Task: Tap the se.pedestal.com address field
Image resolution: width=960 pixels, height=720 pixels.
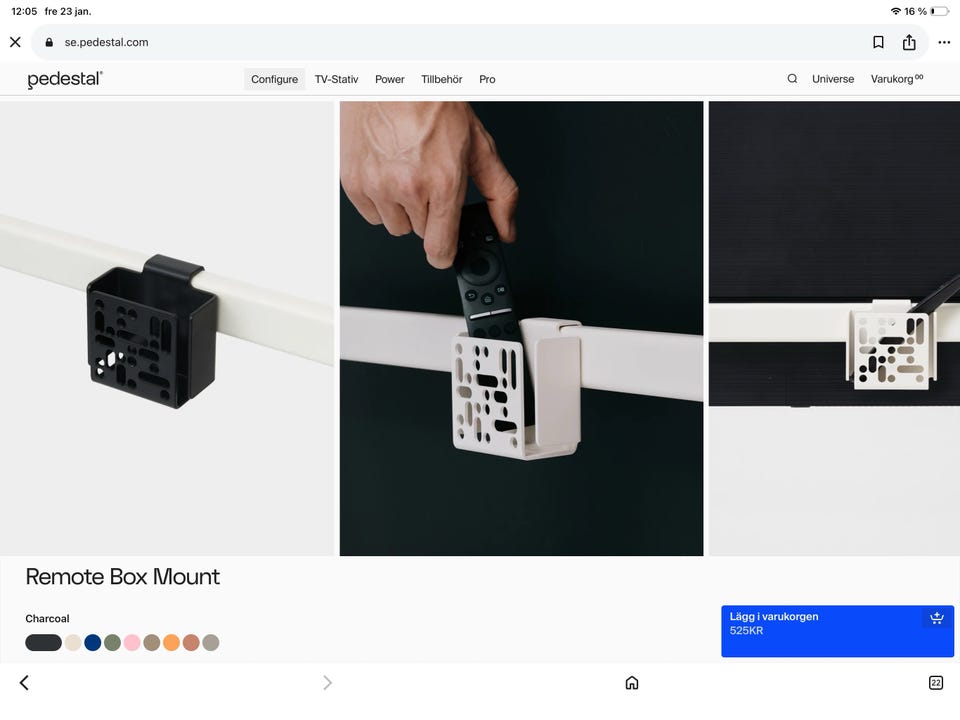Action: pos(452,42)
